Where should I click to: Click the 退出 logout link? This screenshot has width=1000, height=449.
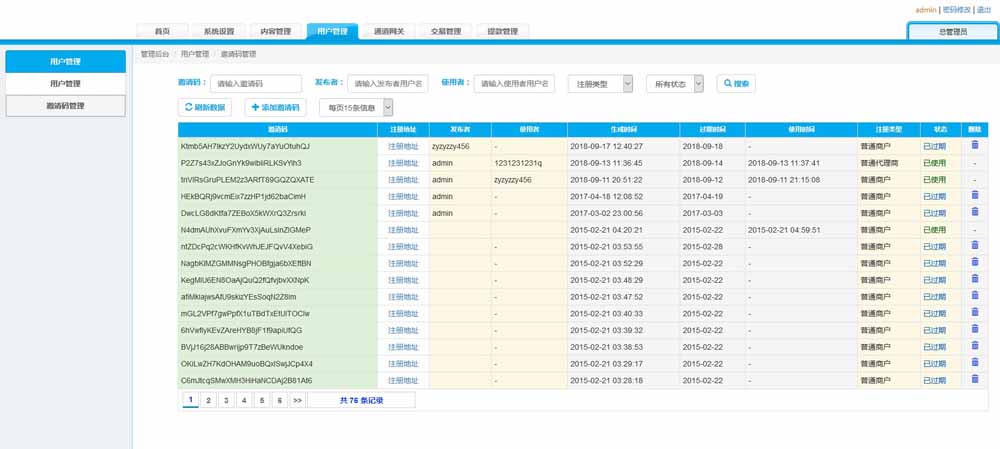coord(984,9)
